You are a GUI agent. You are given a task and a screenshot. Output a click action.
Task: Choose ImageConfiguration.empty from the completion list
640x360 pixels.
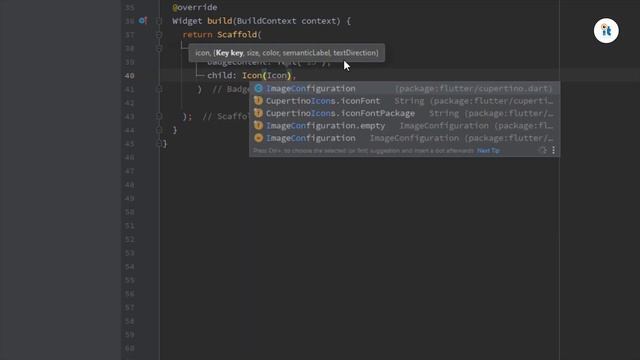[x=404, y=125]
